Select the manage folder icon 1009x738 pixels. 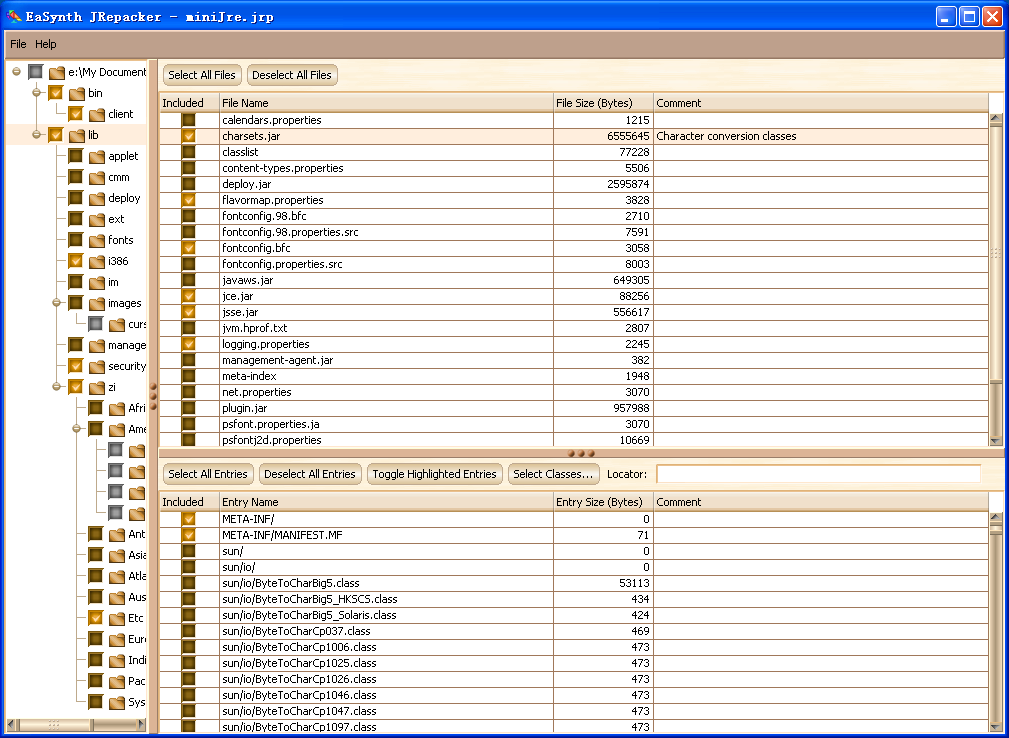pos(97,346)
